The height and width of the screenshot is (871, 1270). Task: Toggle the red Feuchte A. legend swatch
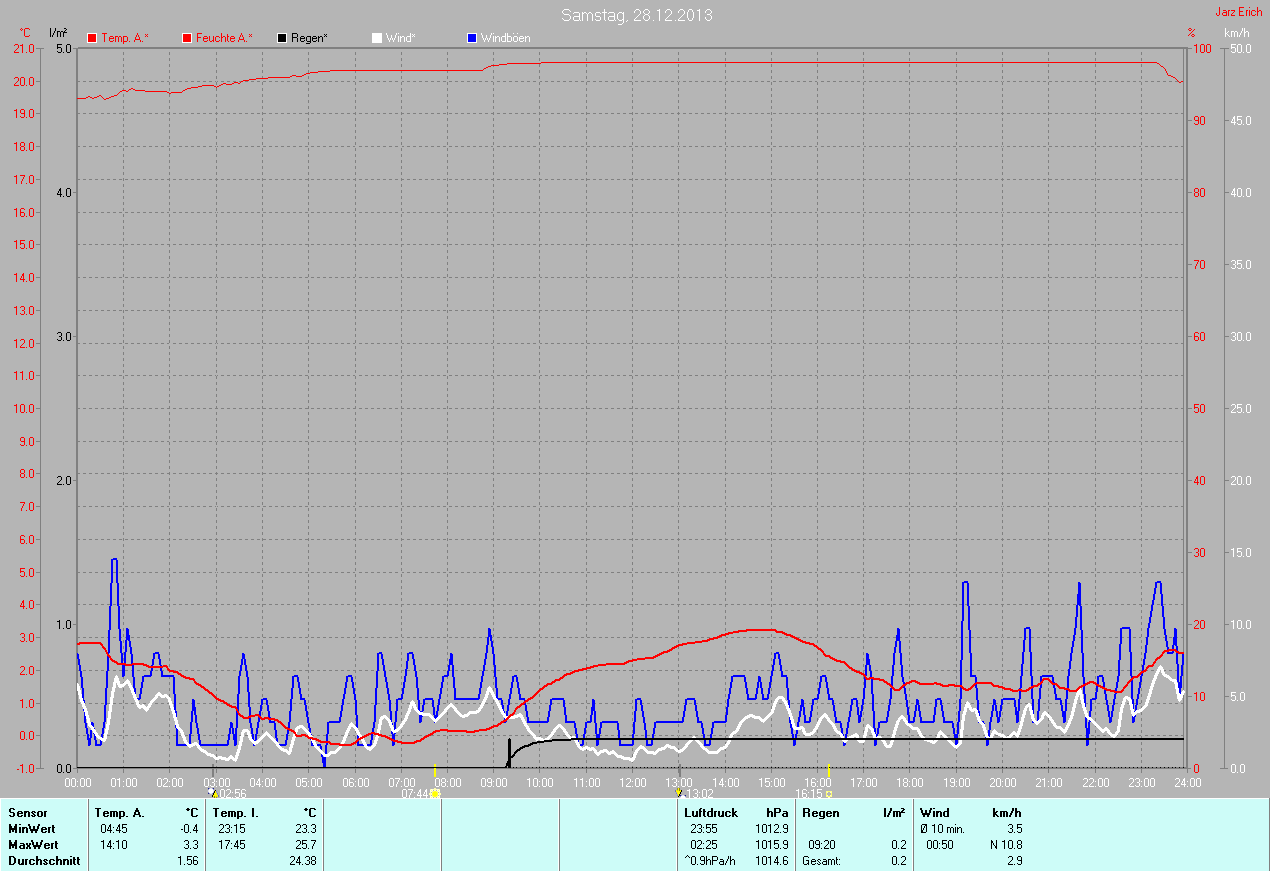(187, 38)
